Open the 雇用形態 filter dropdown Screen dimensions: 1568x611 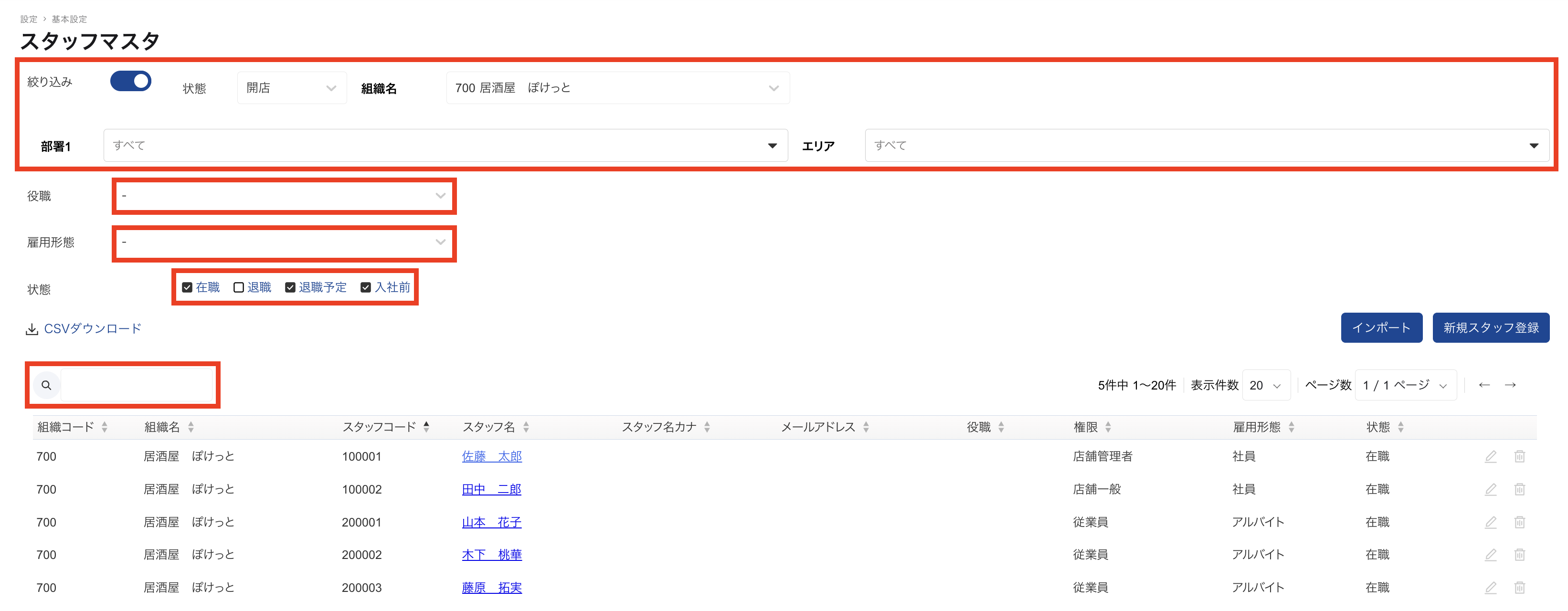284,242
